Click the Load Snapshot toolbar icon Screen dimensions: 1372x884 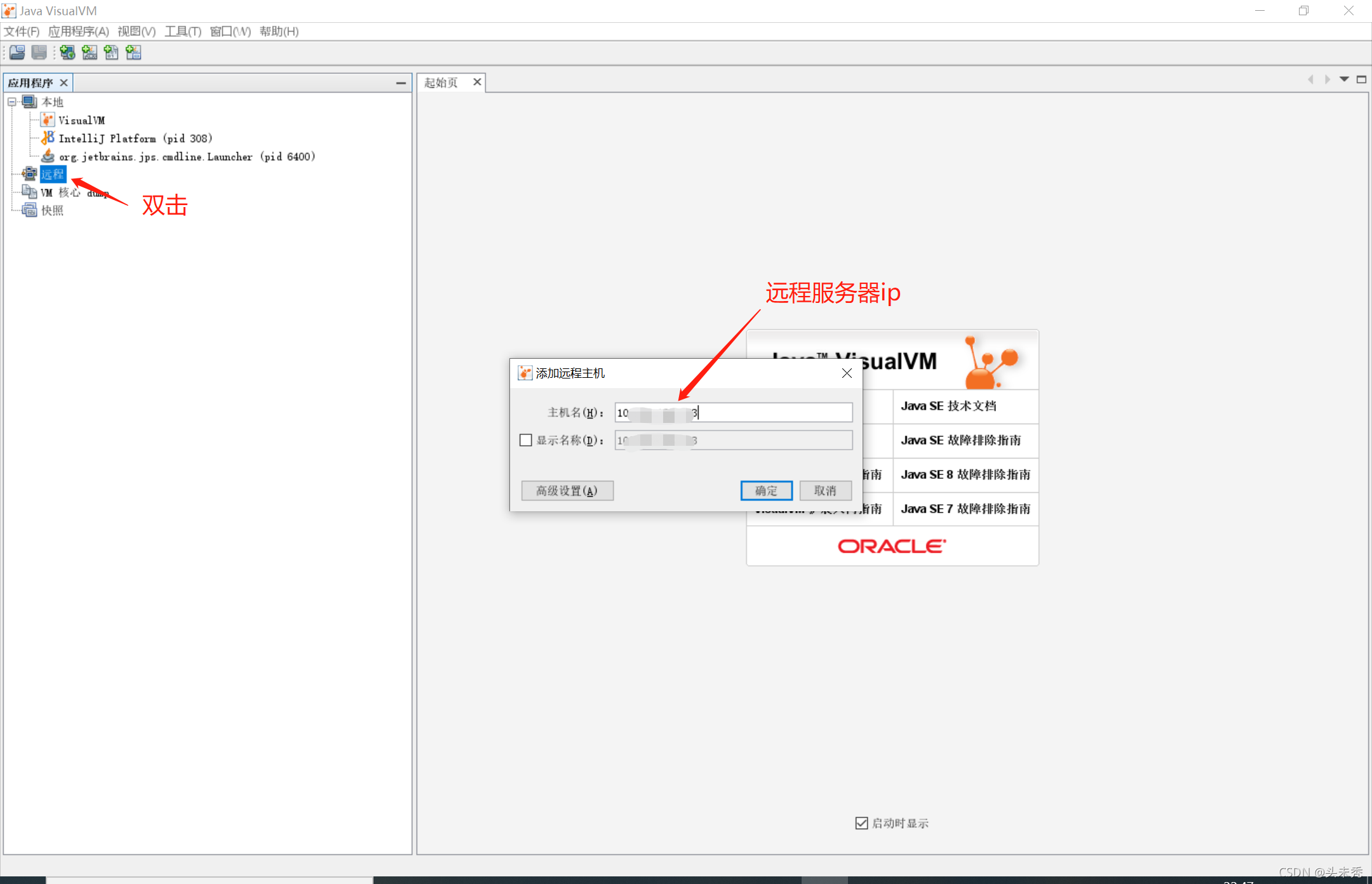click(x=17, y=53)
